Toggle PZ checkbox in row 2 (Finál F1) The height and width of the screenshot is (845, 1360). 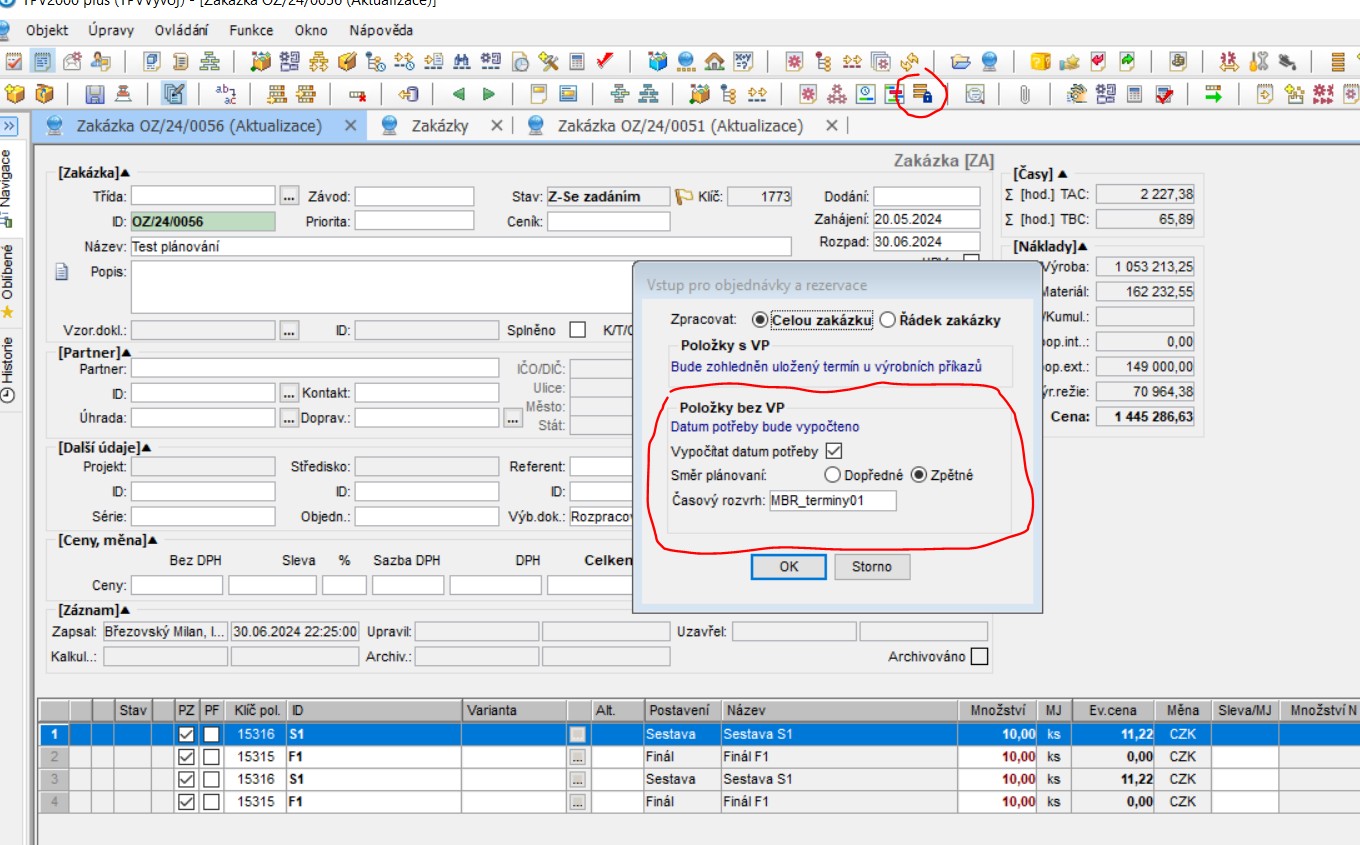coord(186,757)
